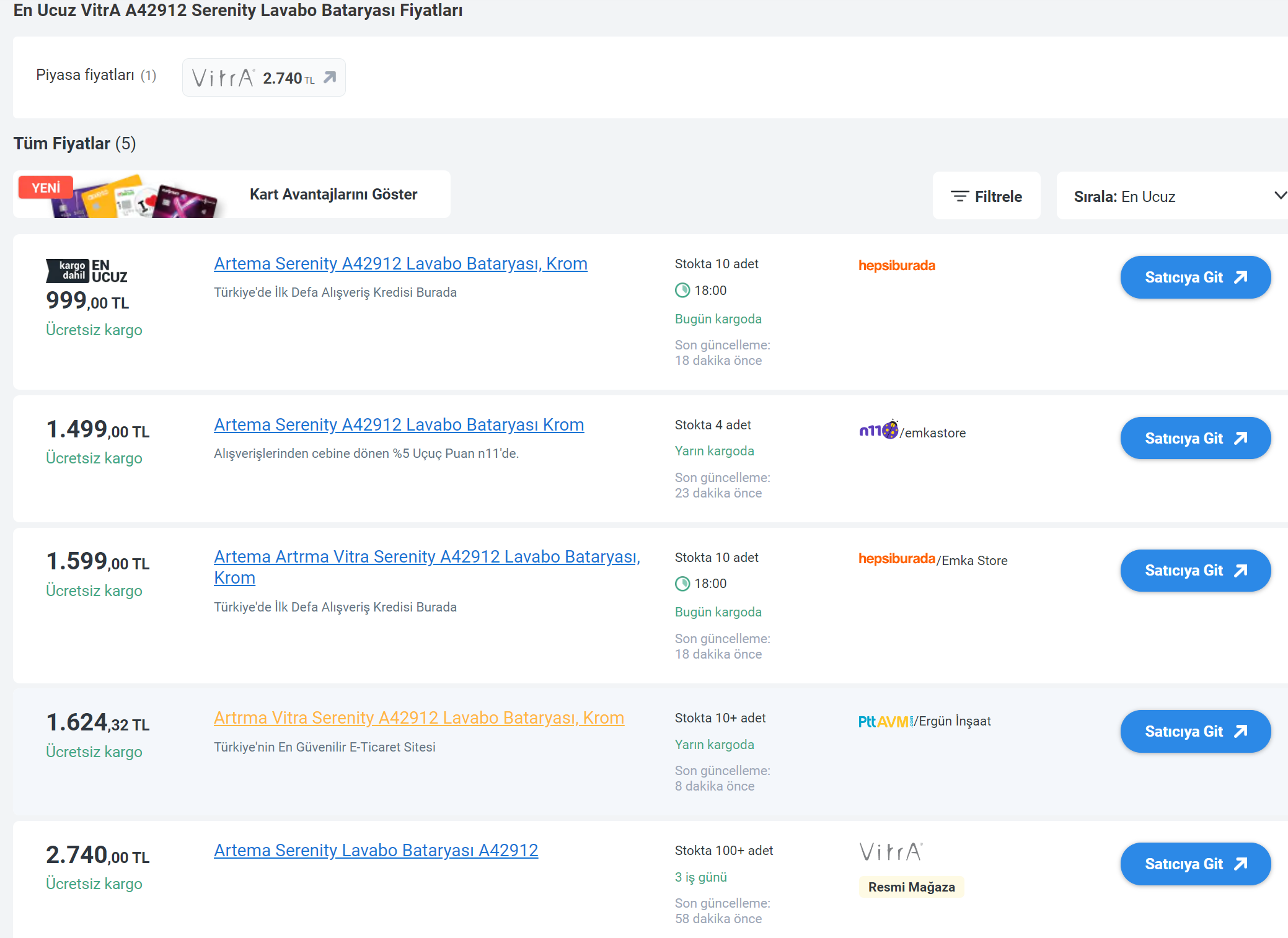Click the 1.599,00 TL price

pos(98,561)
